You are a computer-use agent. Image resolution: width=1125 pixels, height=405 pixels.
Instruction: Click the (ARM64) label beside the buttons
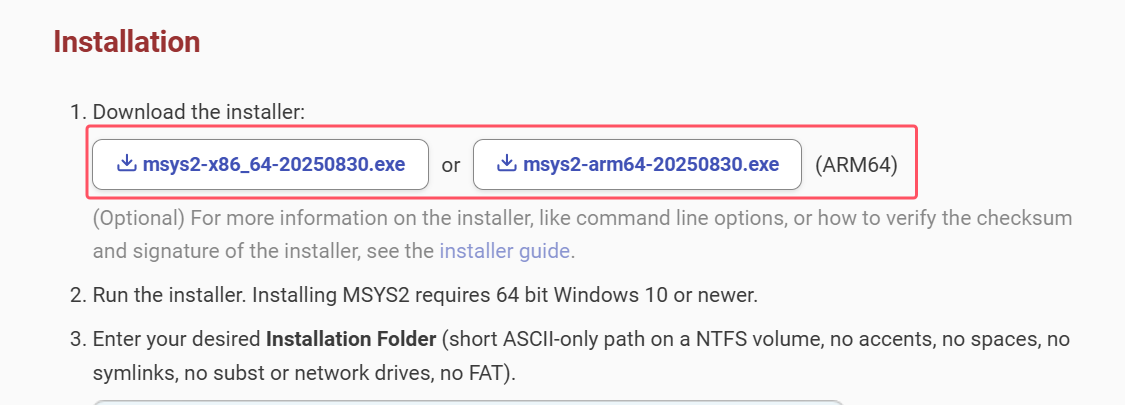tap(856, 165)
